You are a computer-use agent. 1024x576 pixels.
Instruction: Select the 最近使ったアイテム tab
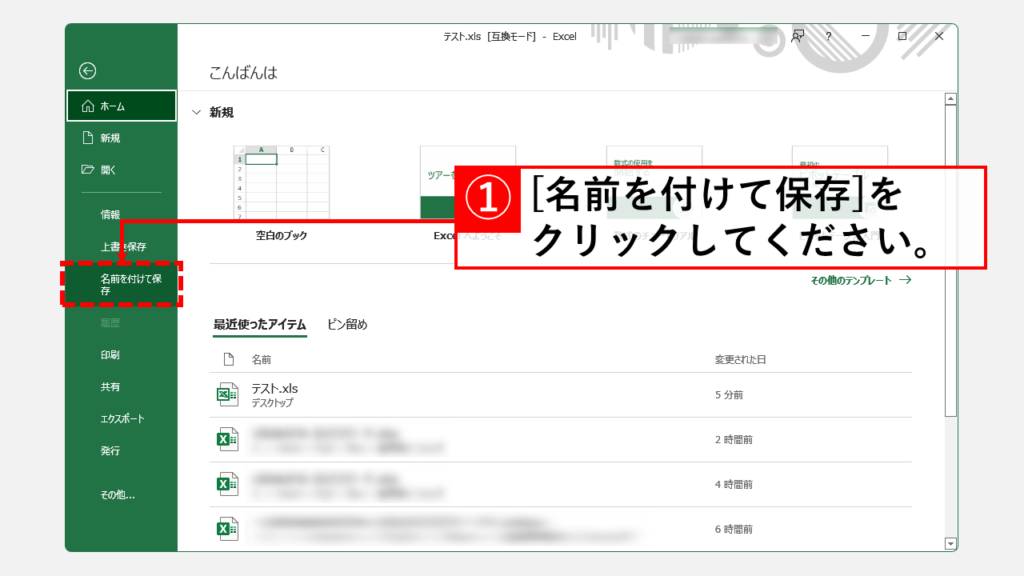(259, 324)
